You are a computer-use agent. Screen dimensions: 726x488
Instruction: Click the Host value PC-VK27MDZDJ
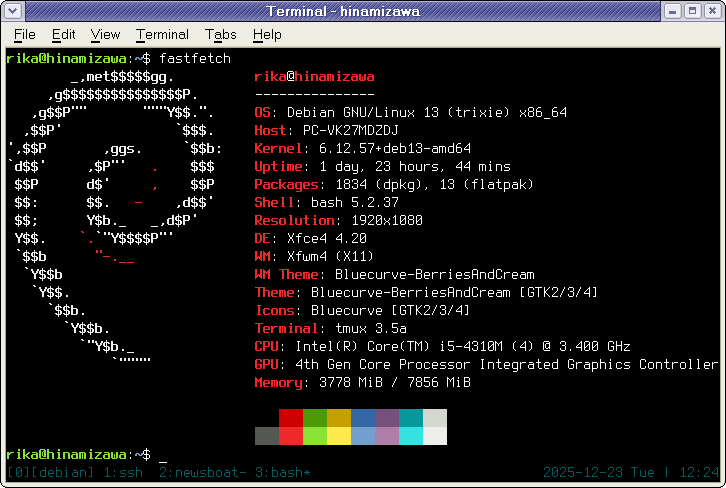point(350,131)
